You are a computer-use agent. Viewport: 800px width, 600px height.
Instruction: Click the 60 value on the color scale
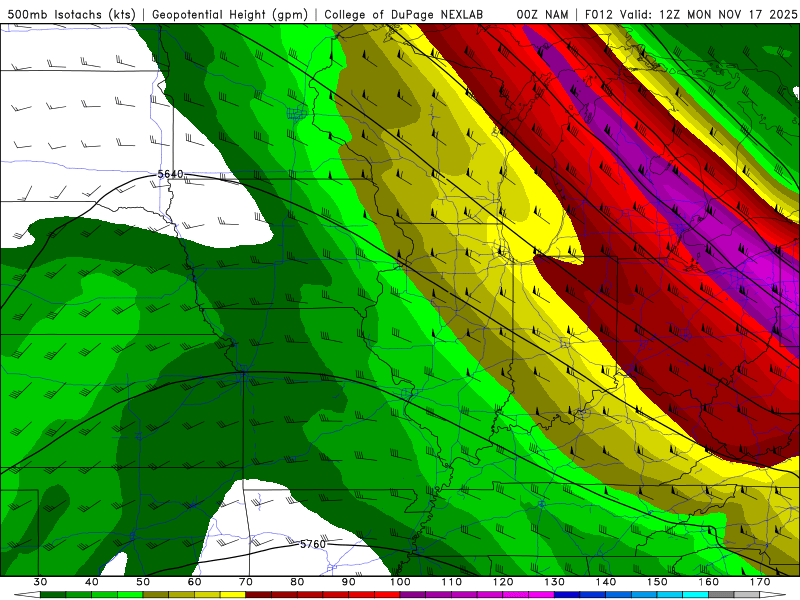[x=194, y=582]
